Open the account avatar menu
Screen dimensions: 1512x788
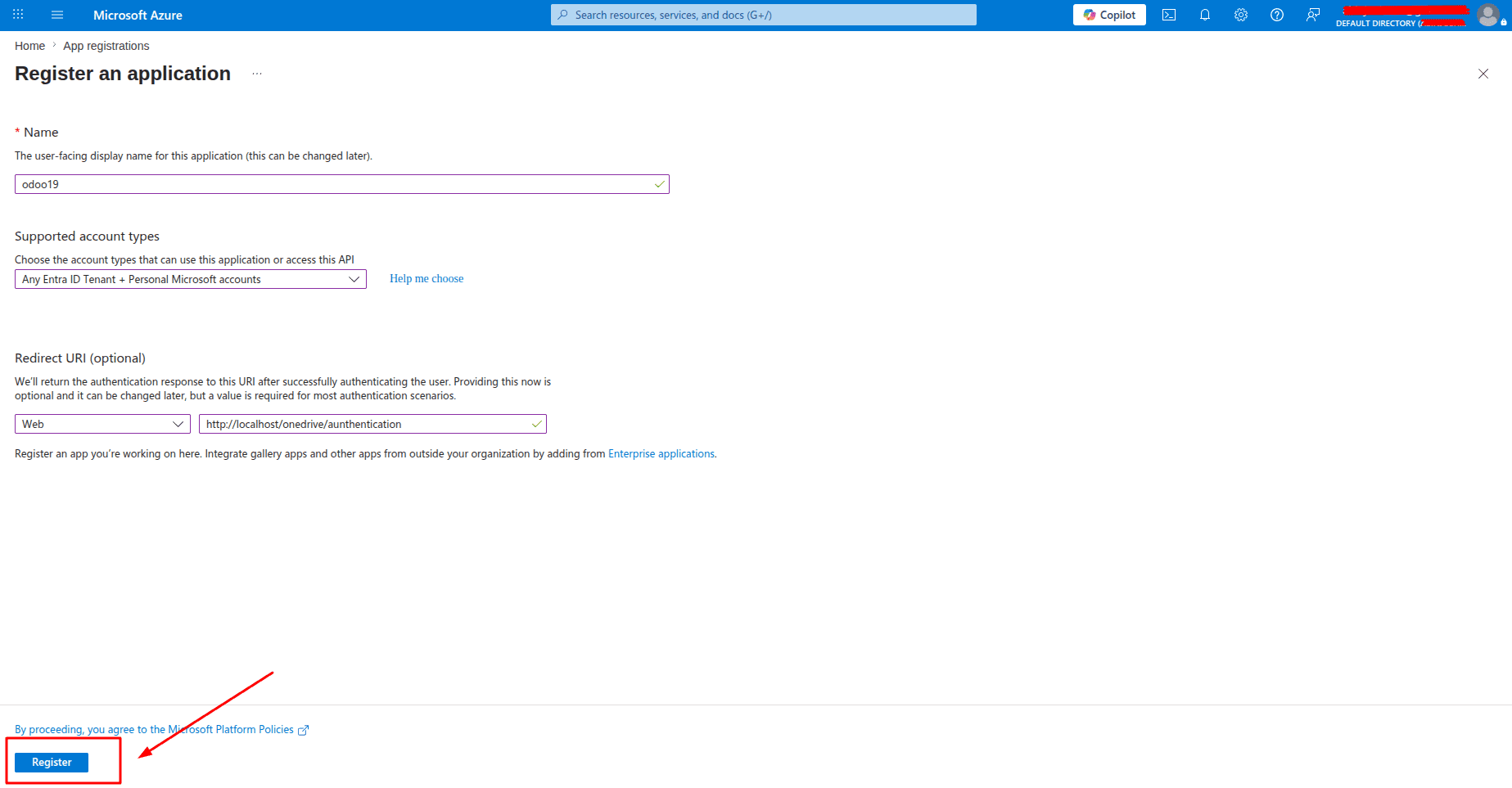[1488, 15]
